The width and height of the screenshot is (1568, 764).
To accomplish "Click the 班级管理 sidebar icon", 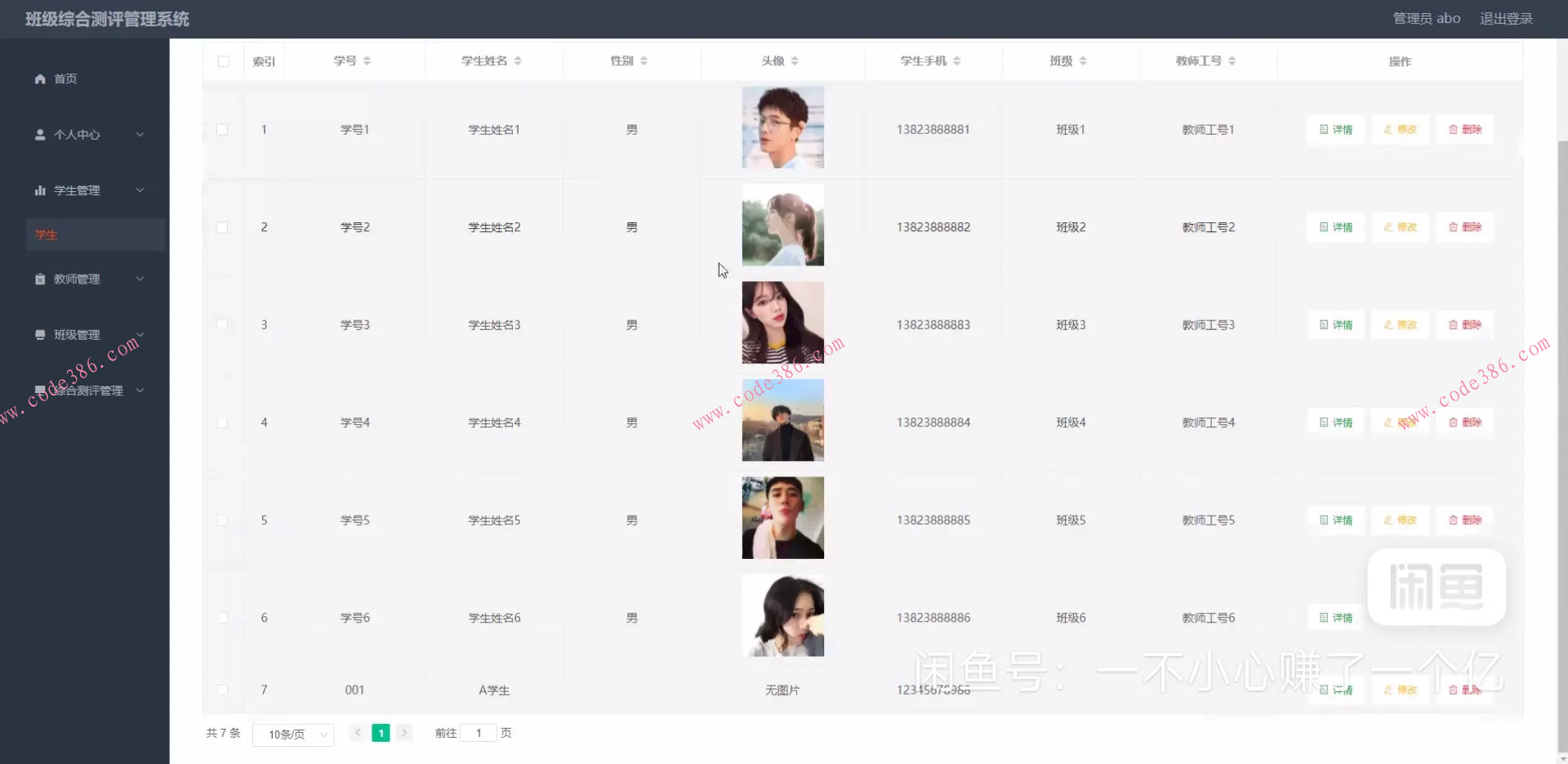I will (39, 334).
